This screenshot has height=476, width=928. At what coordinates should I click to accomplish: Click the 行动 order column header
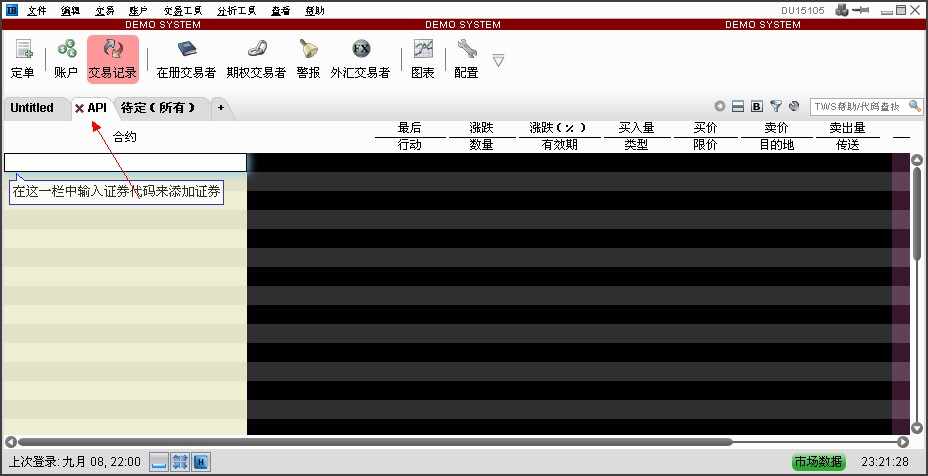click(x=410, y=145)
